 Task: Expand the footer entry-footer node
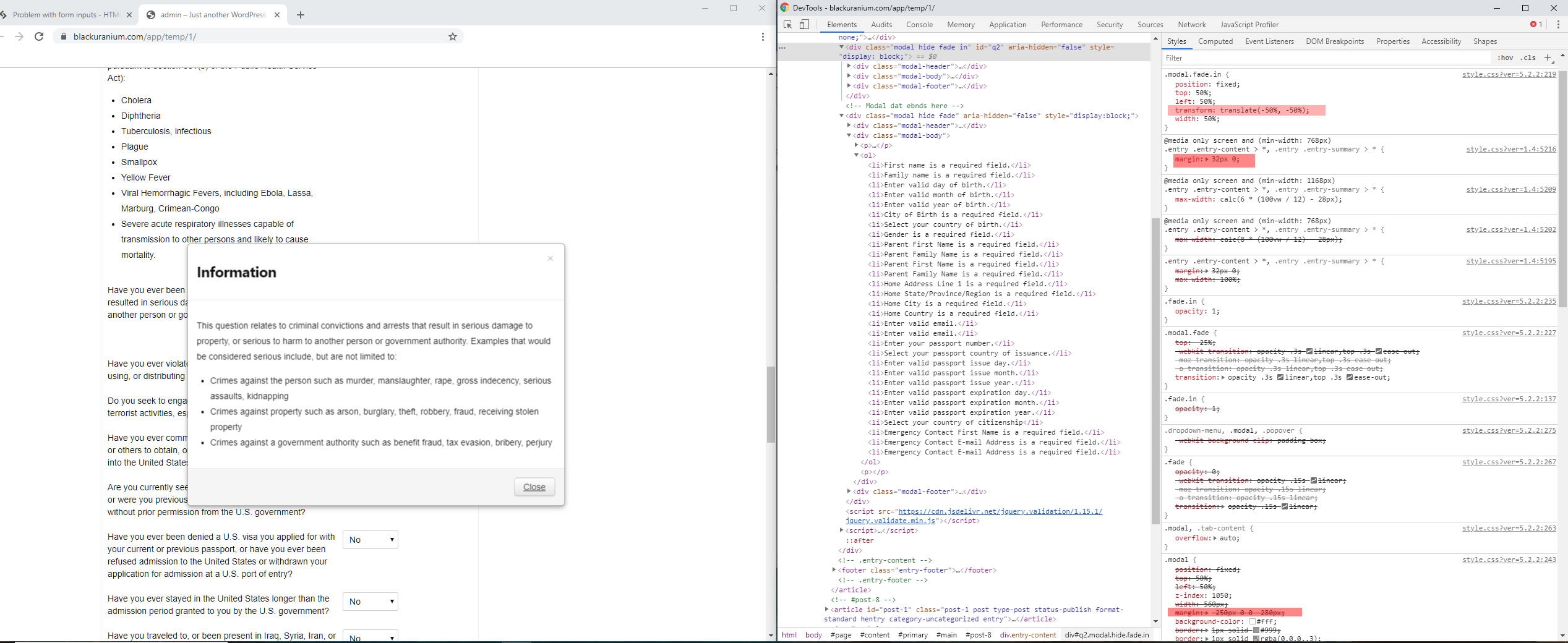[834, 570]
